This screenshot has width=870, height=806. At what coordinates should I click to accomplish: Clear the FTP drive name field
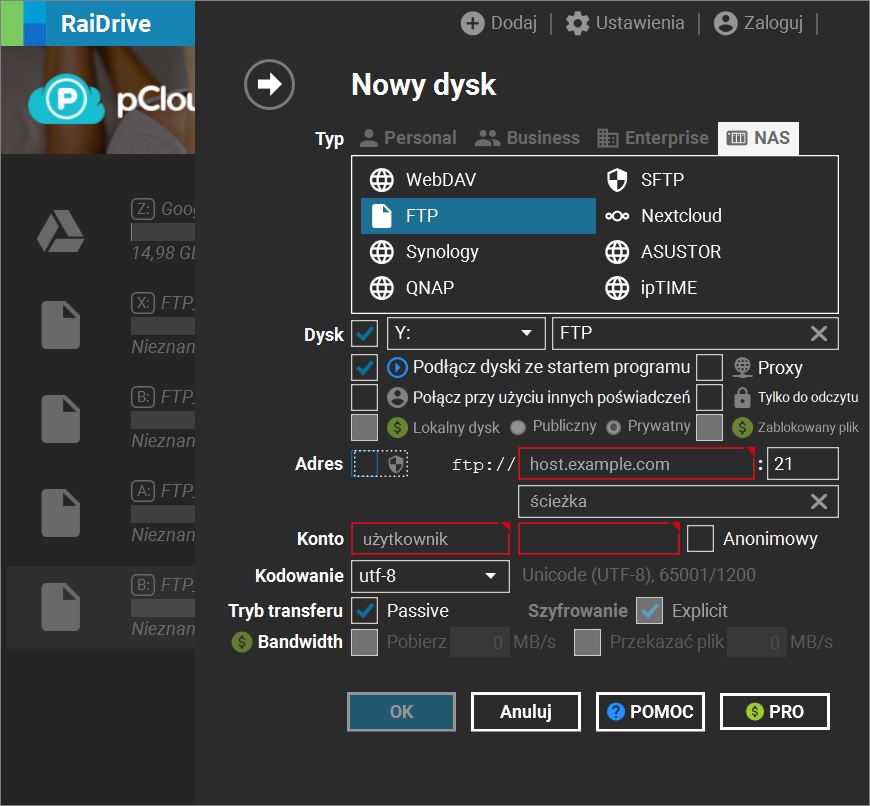(819, 333)
